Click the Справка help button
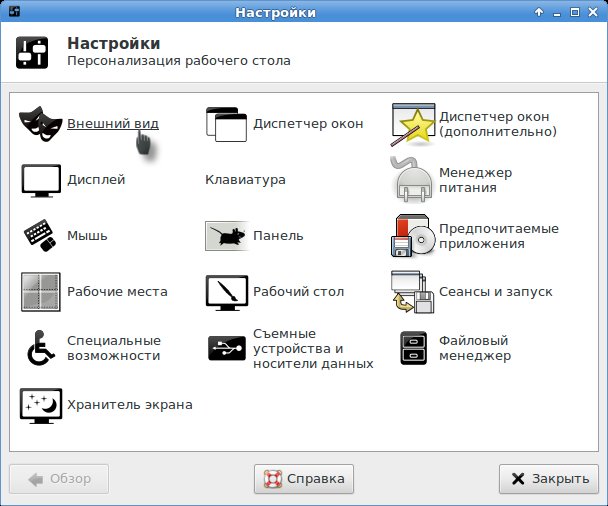This screenshot has width=608, height=506. point(304,479)
